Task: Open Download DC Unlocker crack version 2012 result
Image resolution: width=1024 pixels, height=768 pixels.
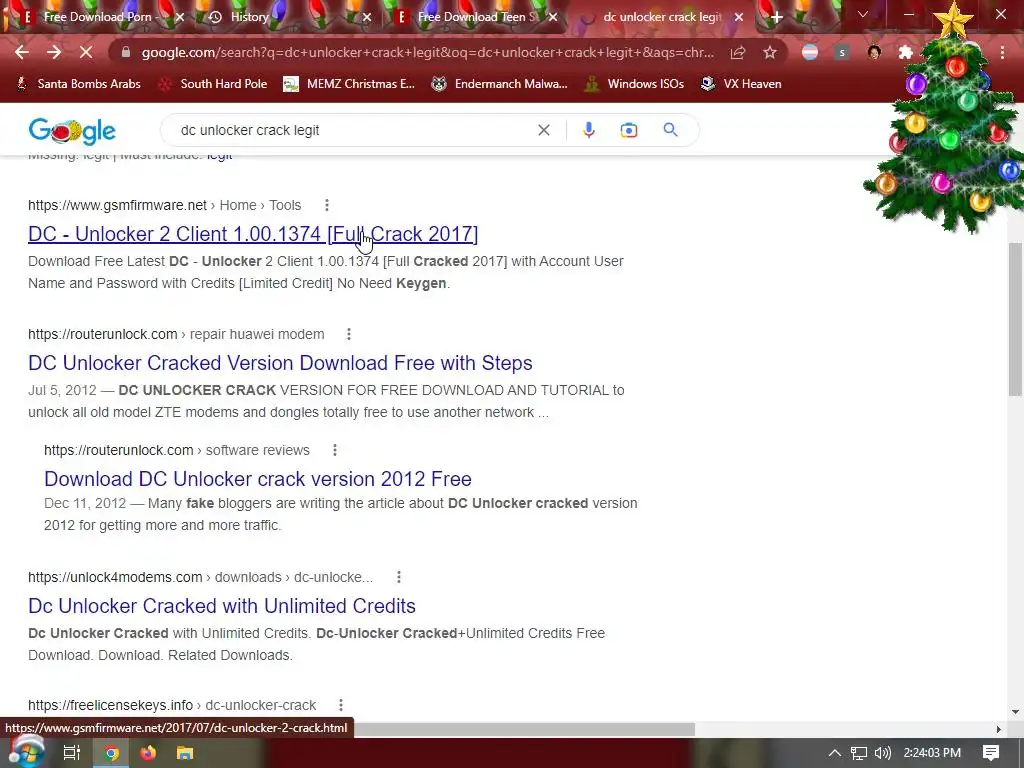Action: (257, 479)
